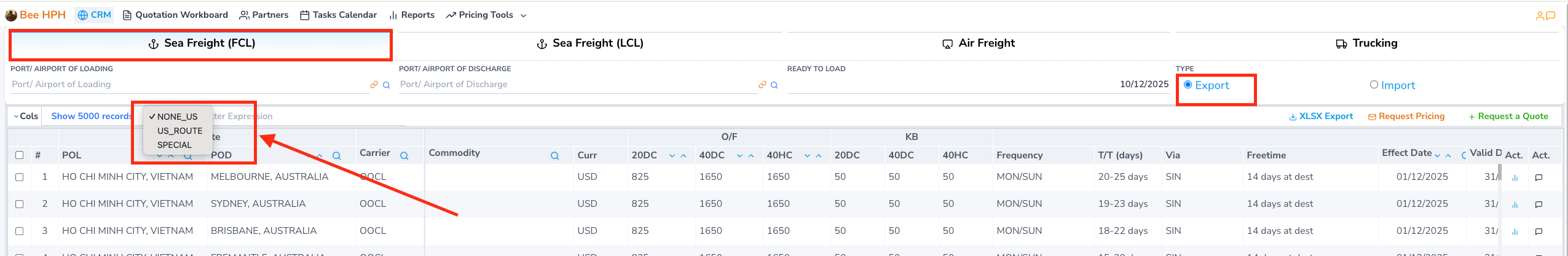Click link icon in Port of Discharge field
The height and width of the screenshot is (256, 1568).
coord(762,85)
